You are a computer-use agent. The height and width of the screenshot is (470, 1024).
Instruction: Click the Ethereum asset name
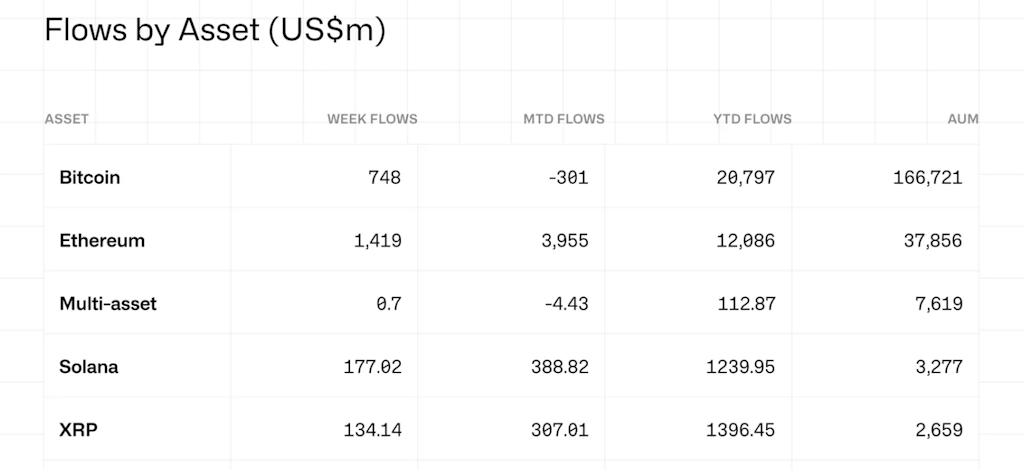click(x=102, y=241)
